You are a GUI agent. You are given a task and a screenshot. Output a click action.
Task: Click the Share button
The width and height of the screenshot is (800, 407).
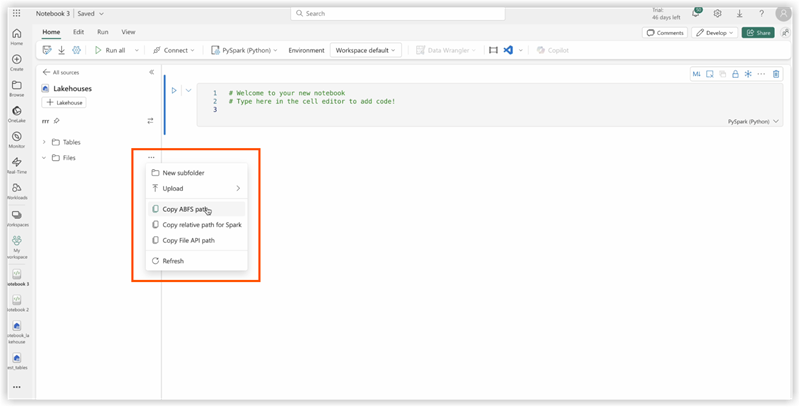coord(758,32)
